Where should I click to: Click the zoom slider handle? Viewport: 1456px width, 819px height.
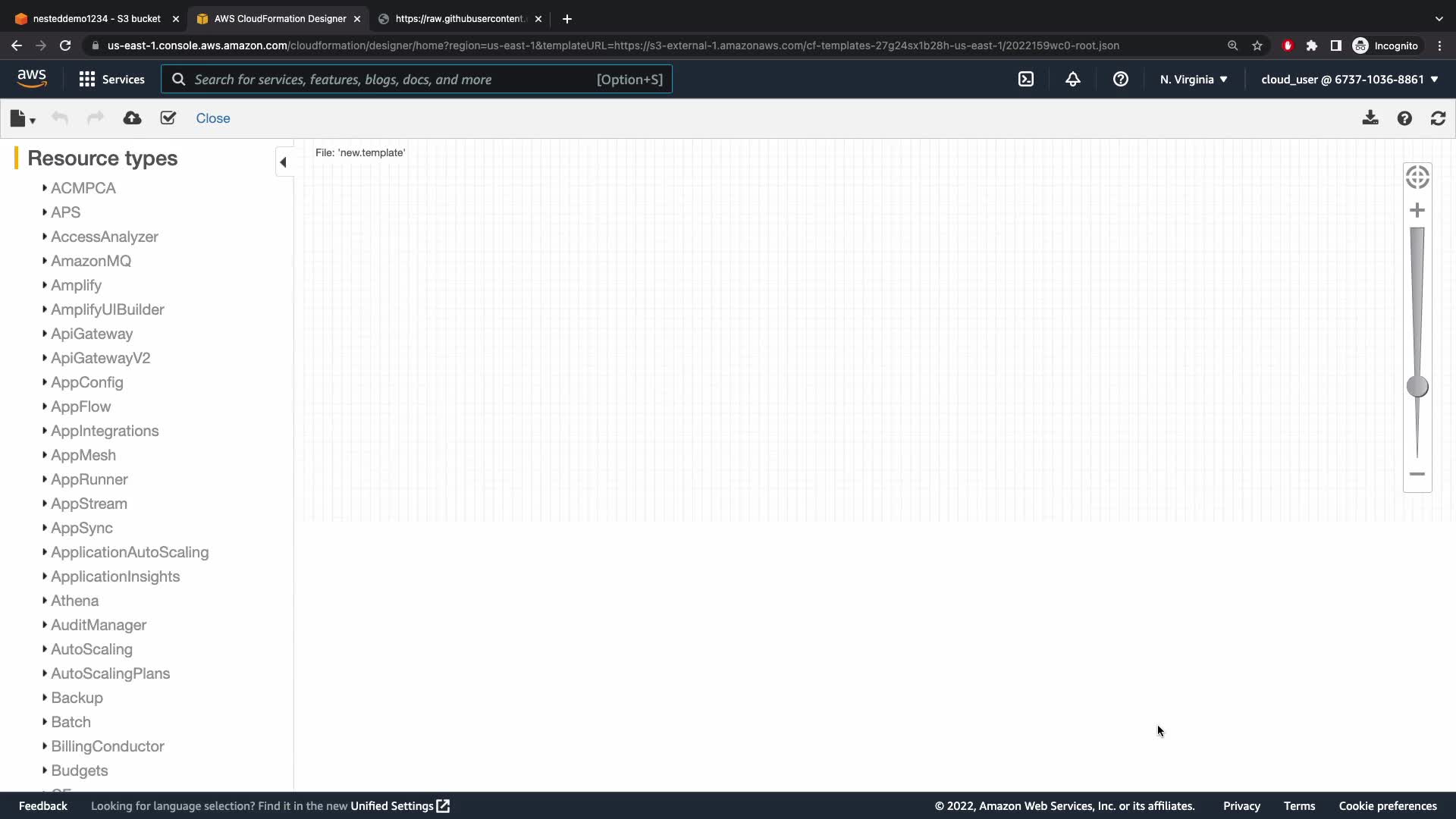(1417, 387)
